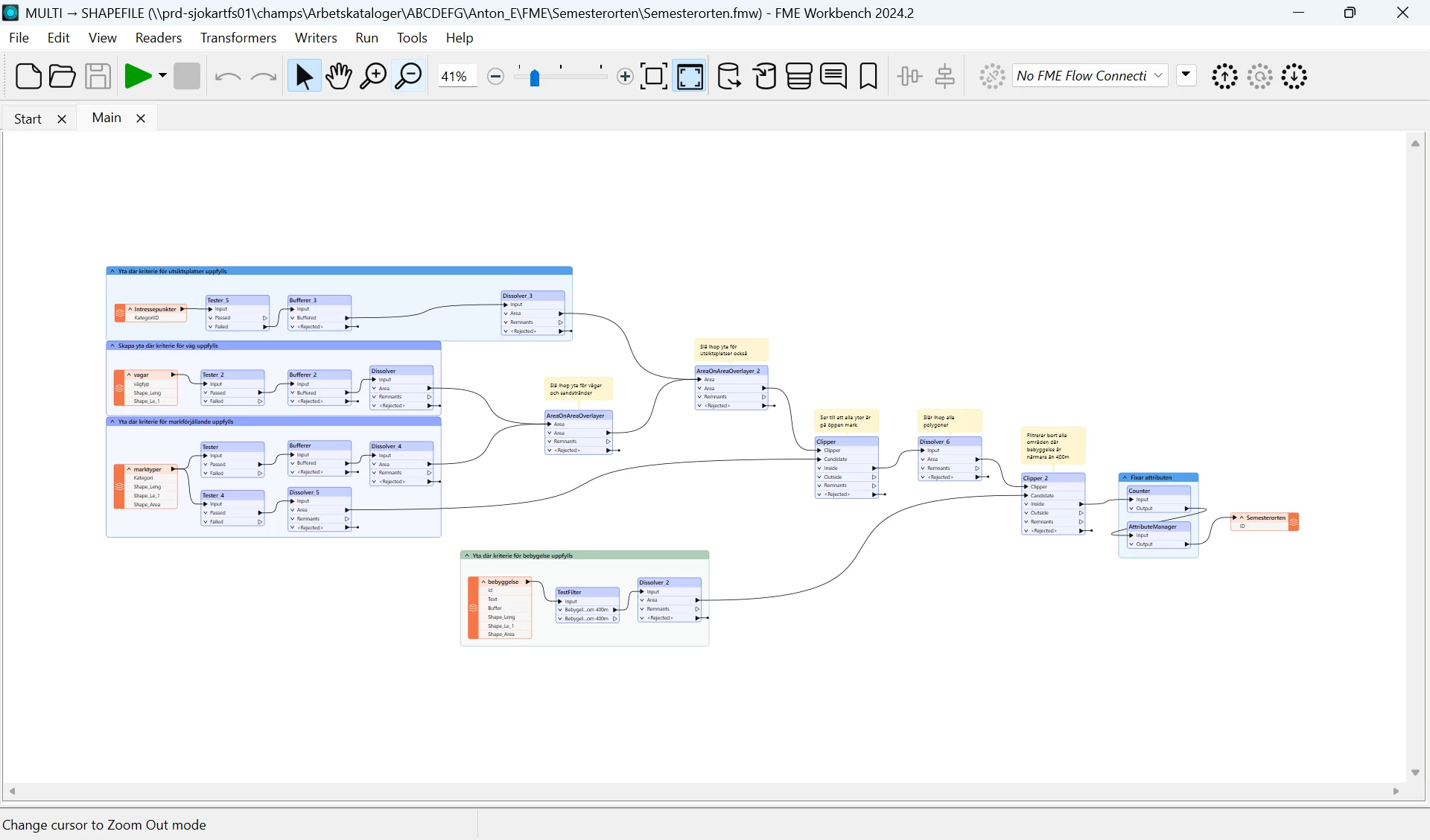
Task: Open the Transformers menu
Action: click(x=238, y=38)
